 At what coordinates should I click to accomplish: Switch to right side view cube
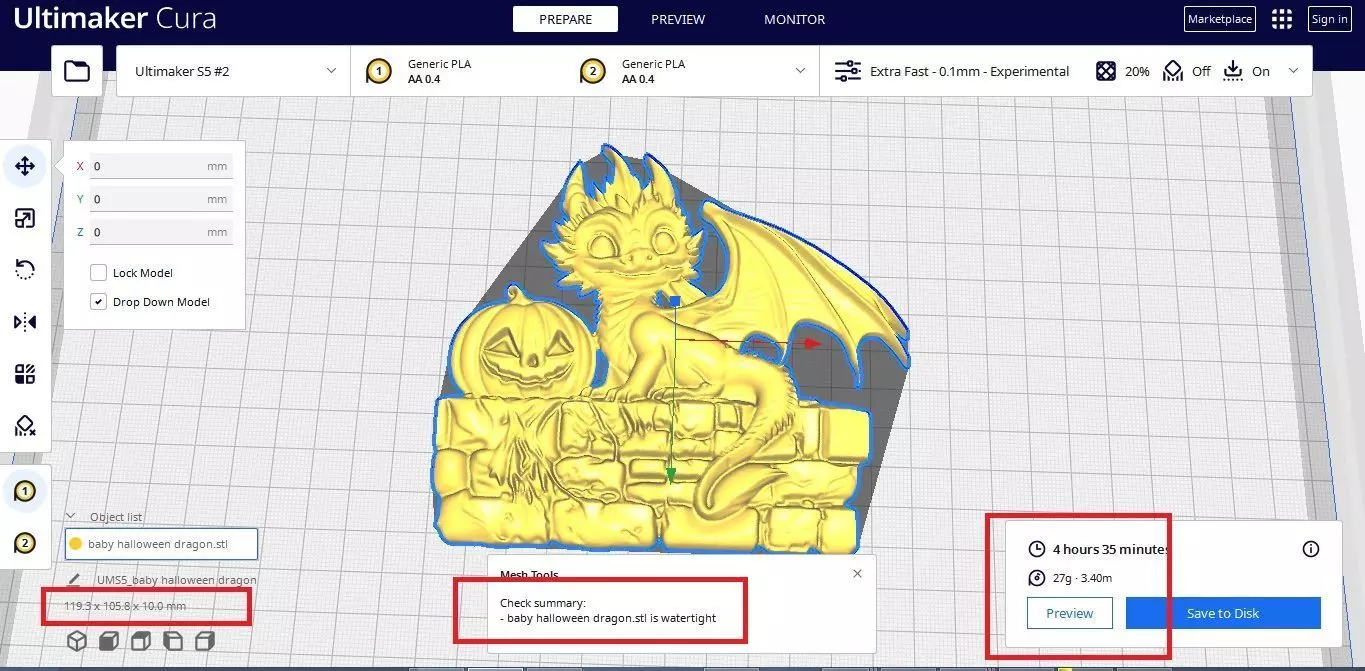tap(205, 641)
